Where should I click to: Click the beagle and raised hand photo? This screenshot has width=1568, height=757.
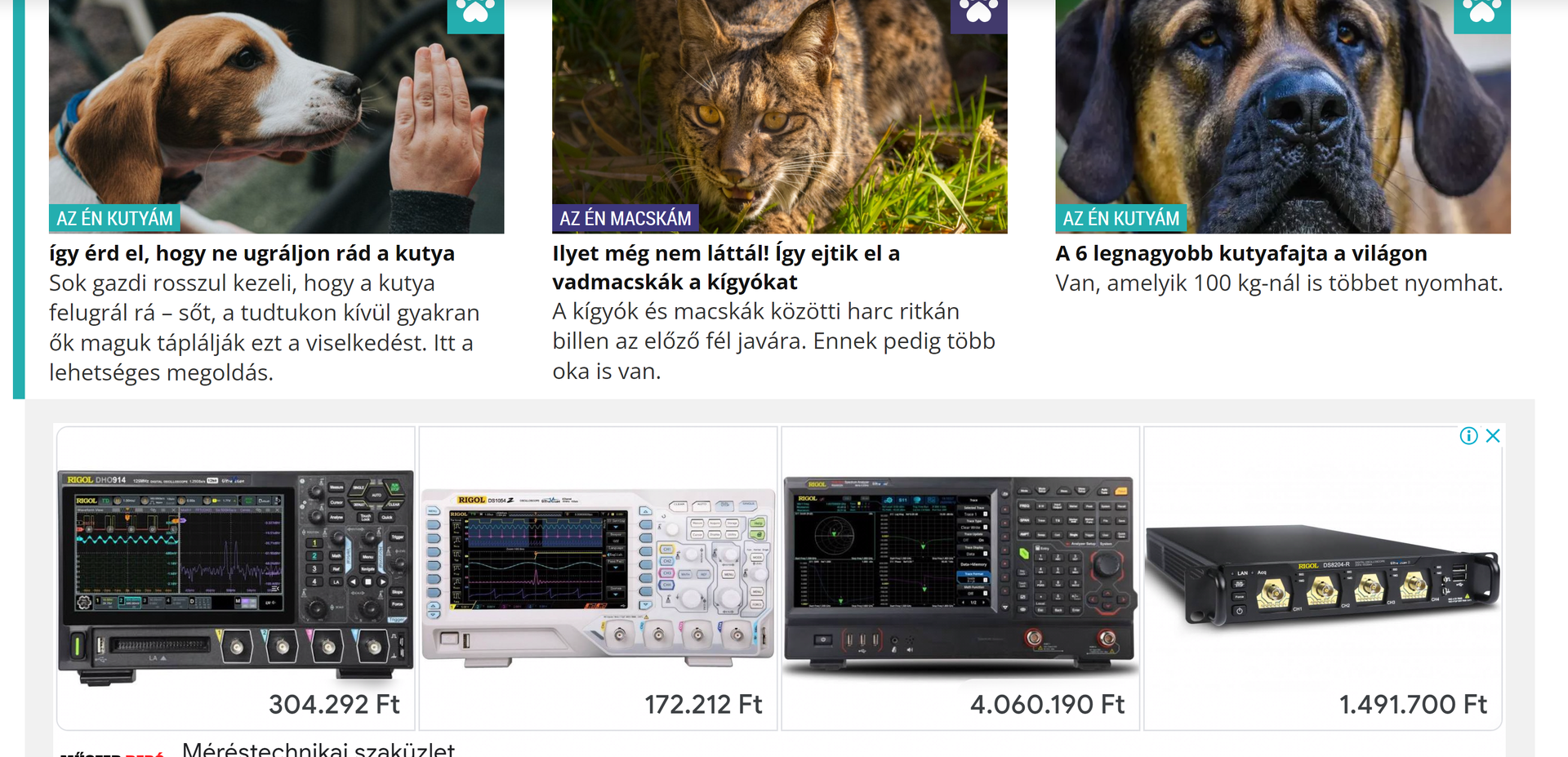276,117
